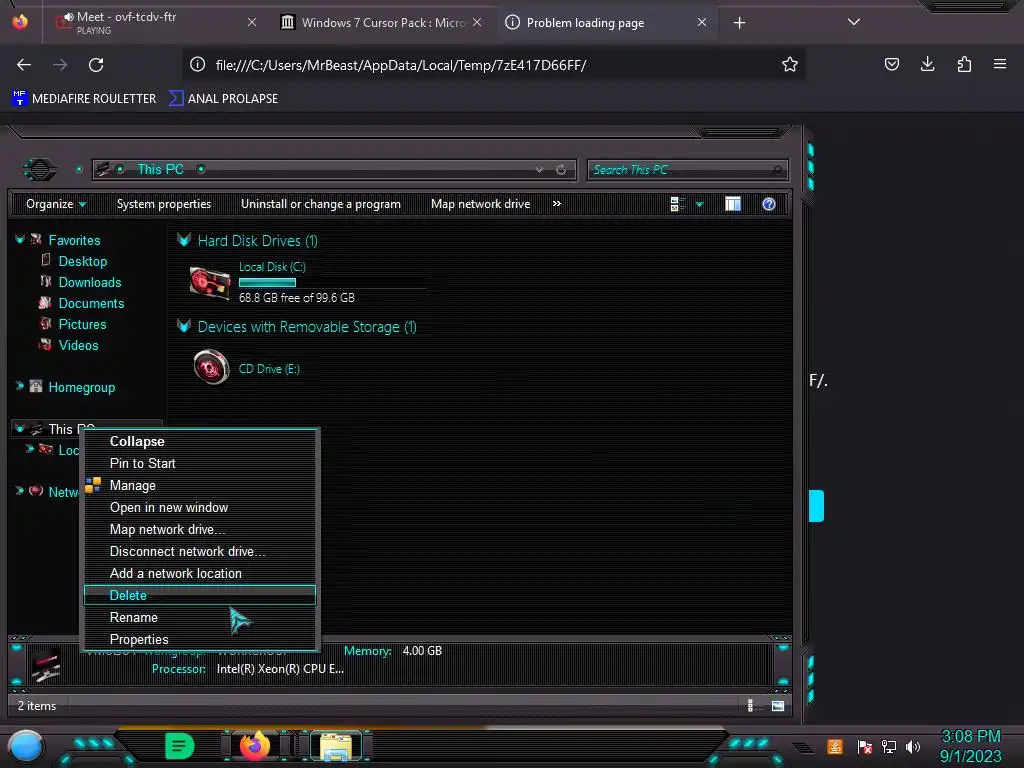
Task: Click the This PC address path
Action: [x=161, y=169]
